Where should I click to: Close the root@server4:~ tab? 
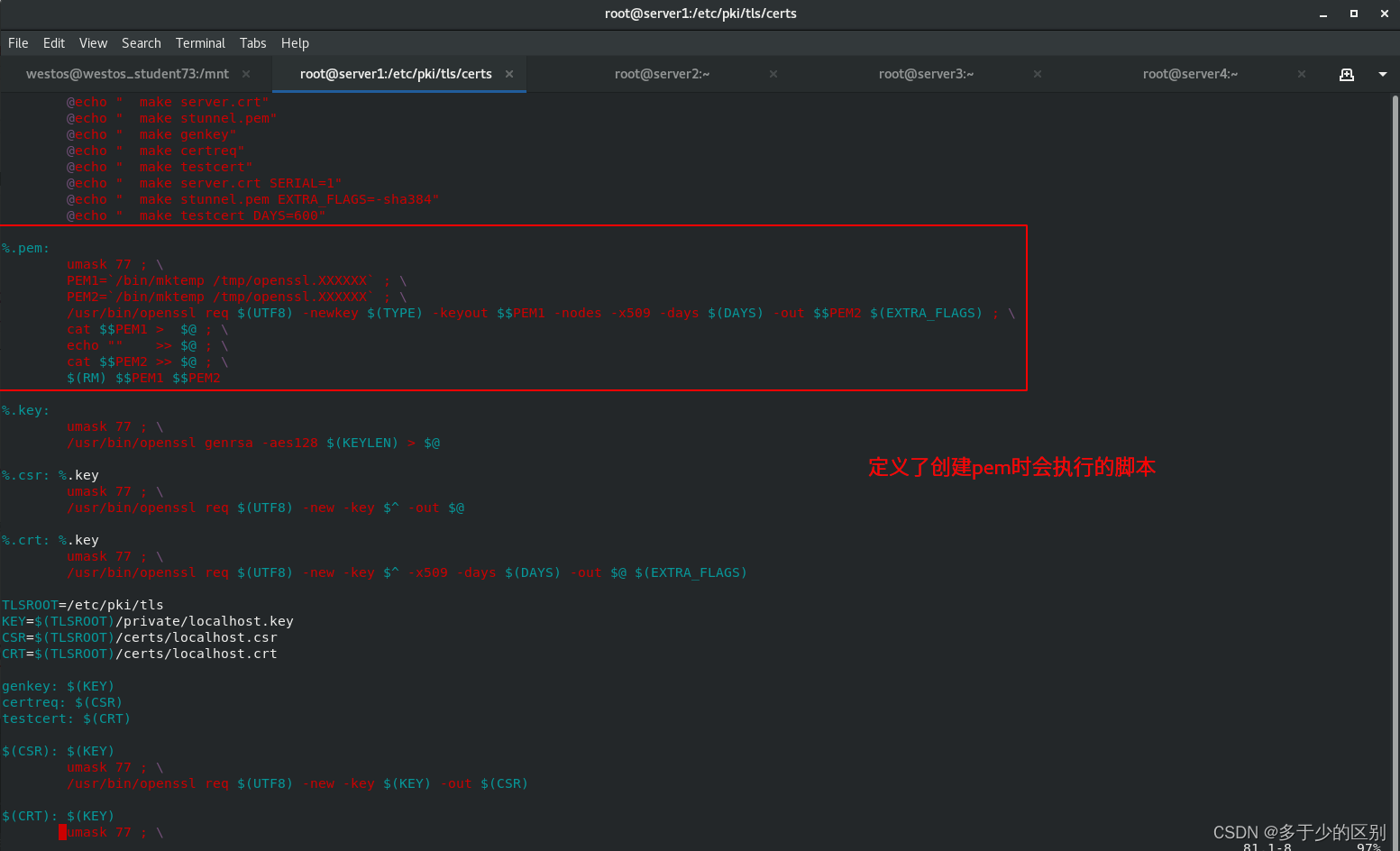pyautogui.click(x=1302, y=74)
